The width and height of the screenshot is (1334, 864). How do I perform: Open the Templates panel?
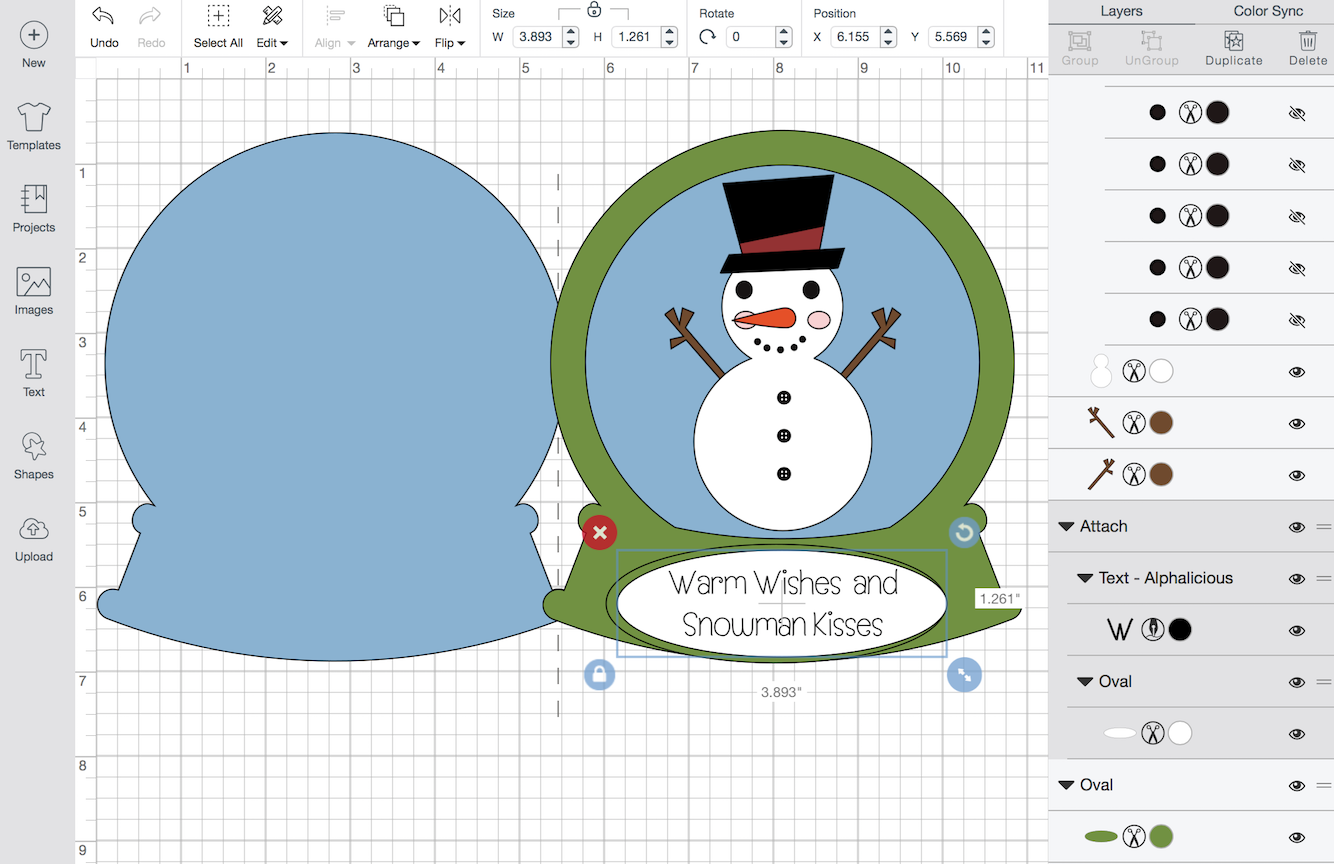pos(34,127)
